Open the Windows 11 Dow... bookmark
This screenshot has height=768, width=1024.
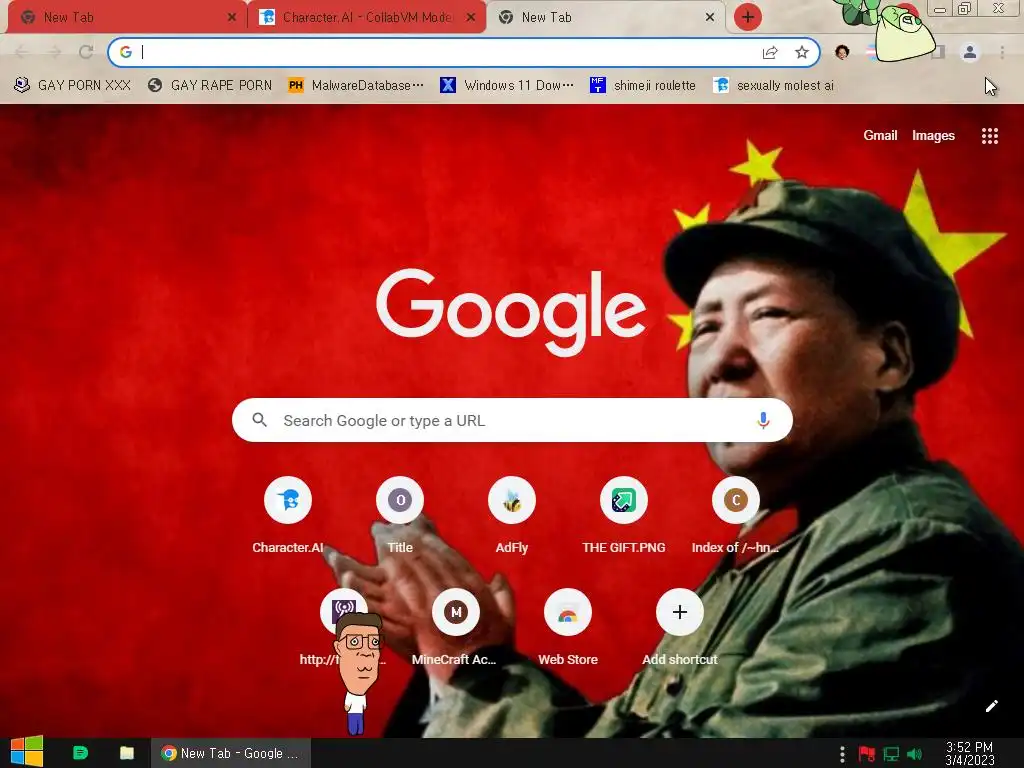[507, 85]
